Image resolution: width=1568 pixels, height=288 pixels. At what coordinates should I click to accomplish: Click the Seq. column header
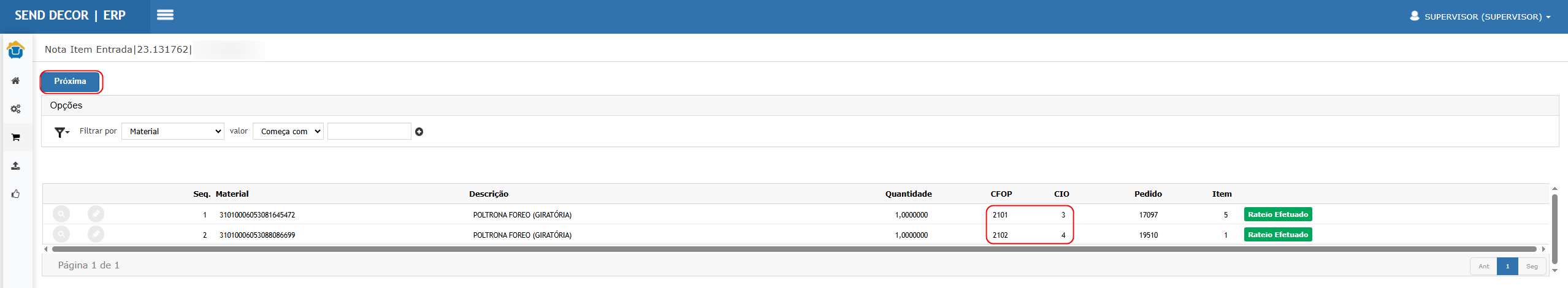coord(202,194)
